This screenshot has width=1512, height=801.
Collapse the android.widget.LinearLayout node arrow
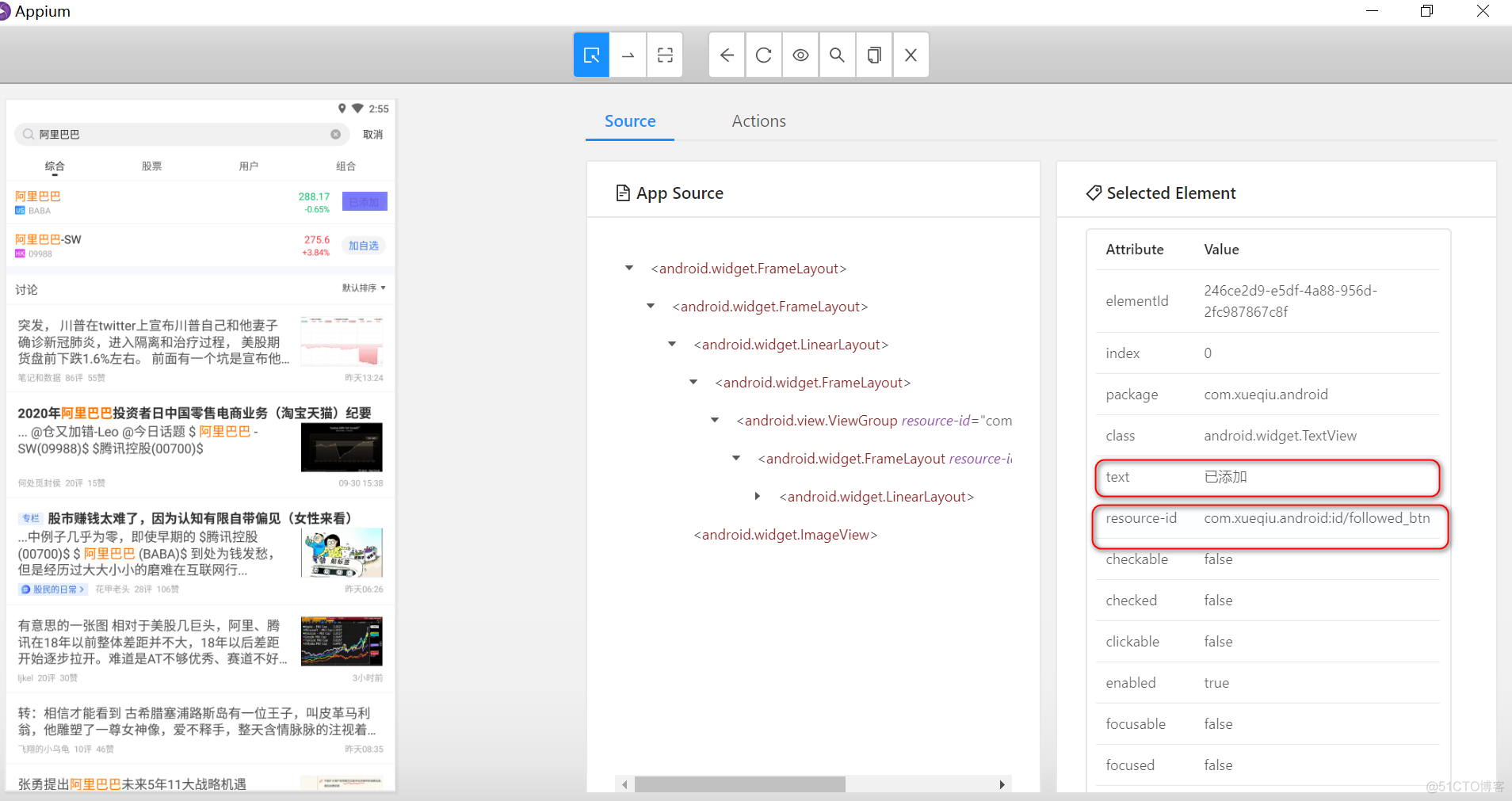coord(672,345)
